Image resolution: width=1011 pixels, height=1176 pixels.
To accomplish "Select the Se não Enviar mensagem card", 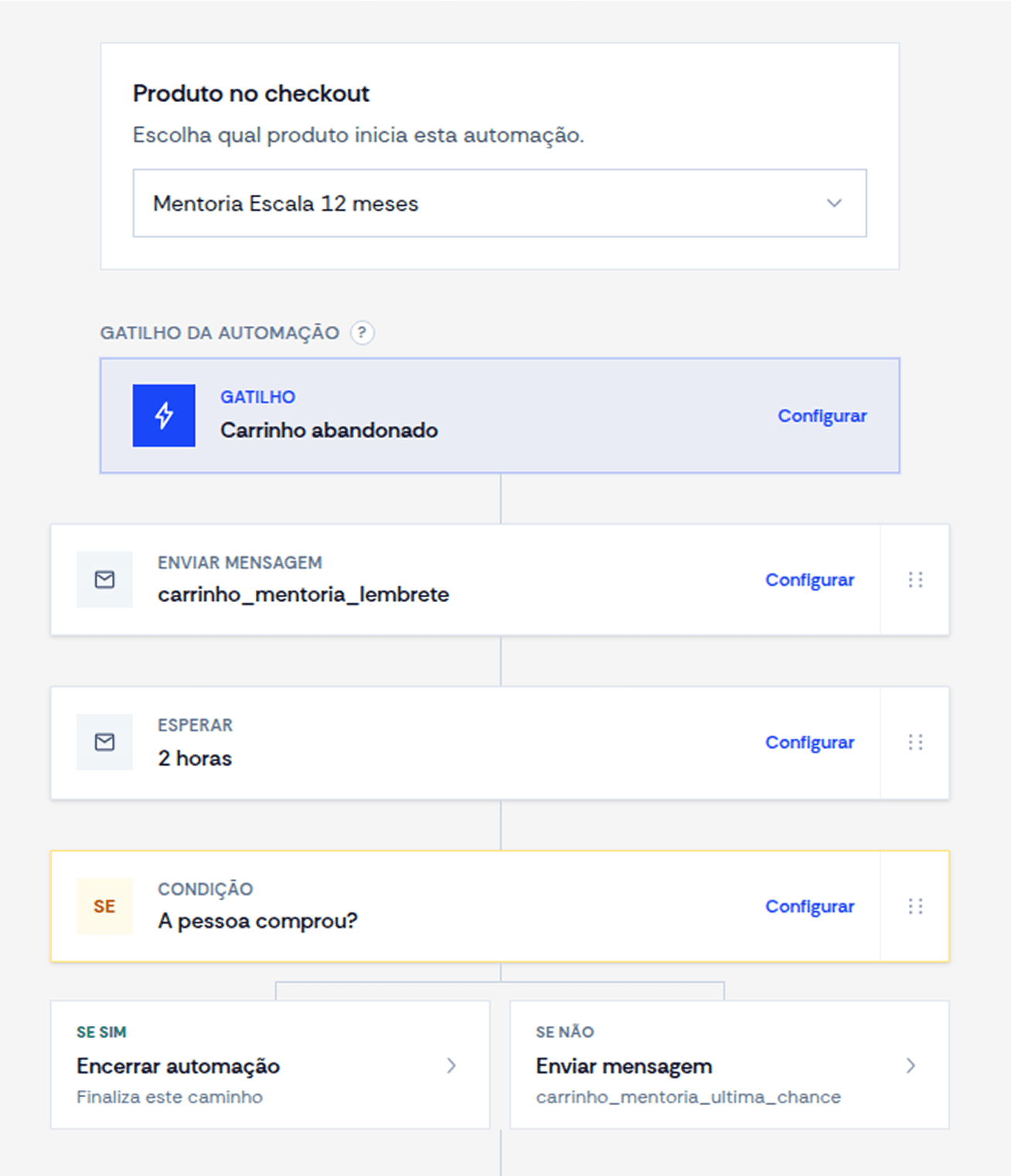I will 730,1065.
